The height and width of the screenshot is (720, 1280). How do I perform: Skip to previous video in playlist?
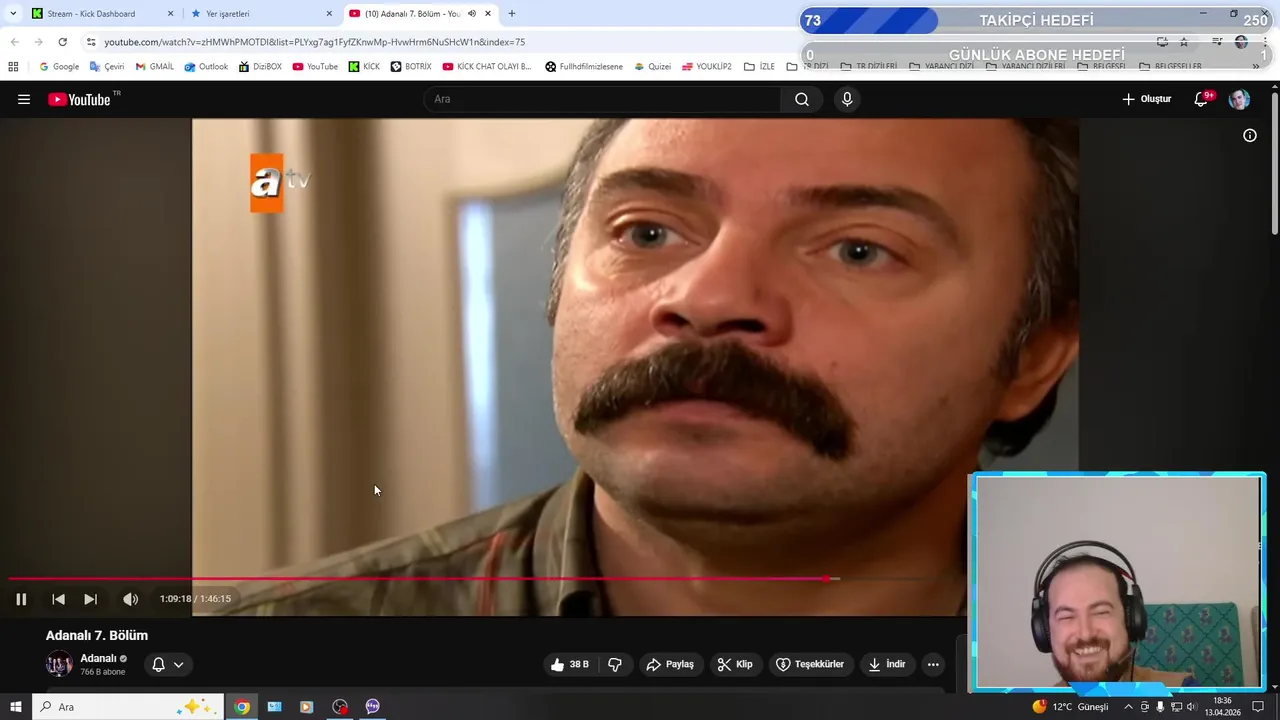[58, 599]
